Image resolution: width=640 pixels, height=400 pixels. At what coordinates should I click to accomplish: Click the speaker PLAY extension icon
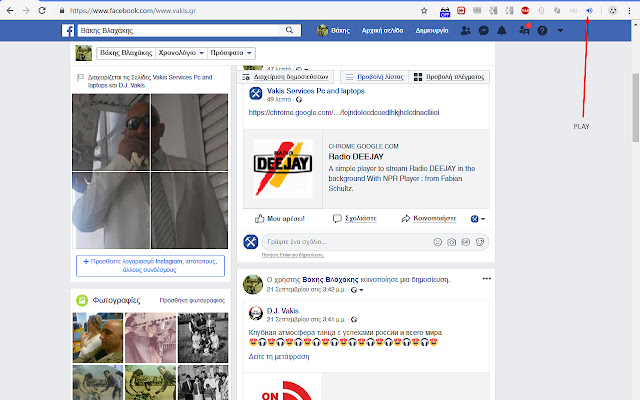589,11
